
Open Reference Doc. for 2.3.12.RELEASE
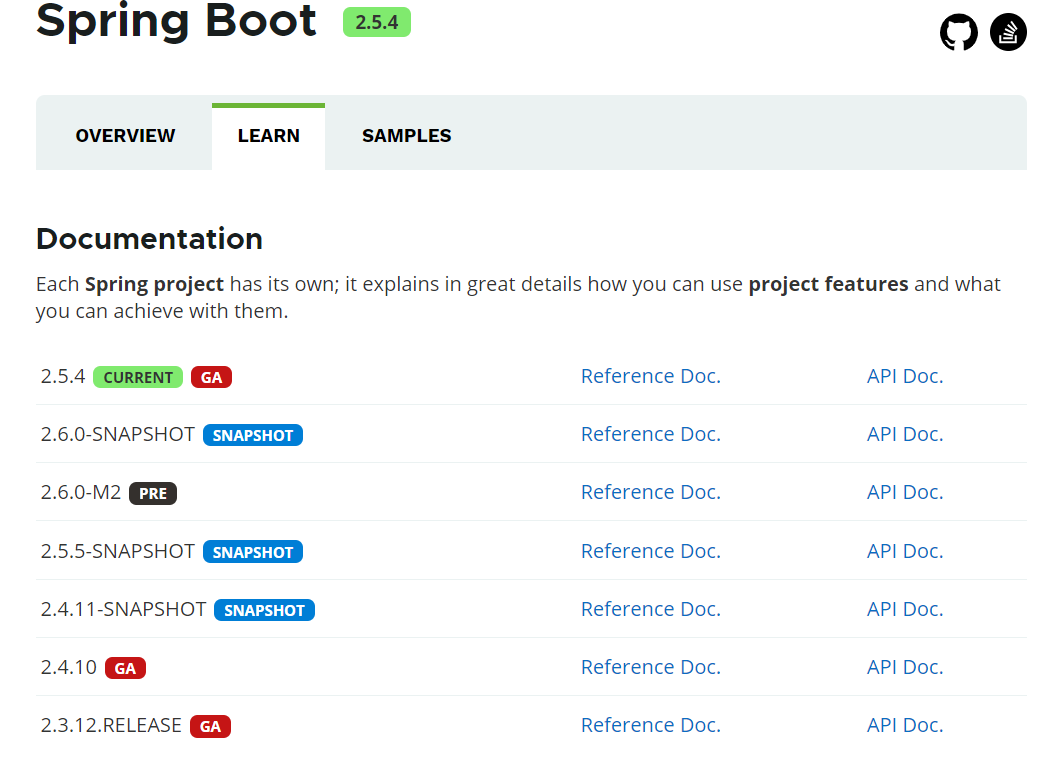coord(650,725)
